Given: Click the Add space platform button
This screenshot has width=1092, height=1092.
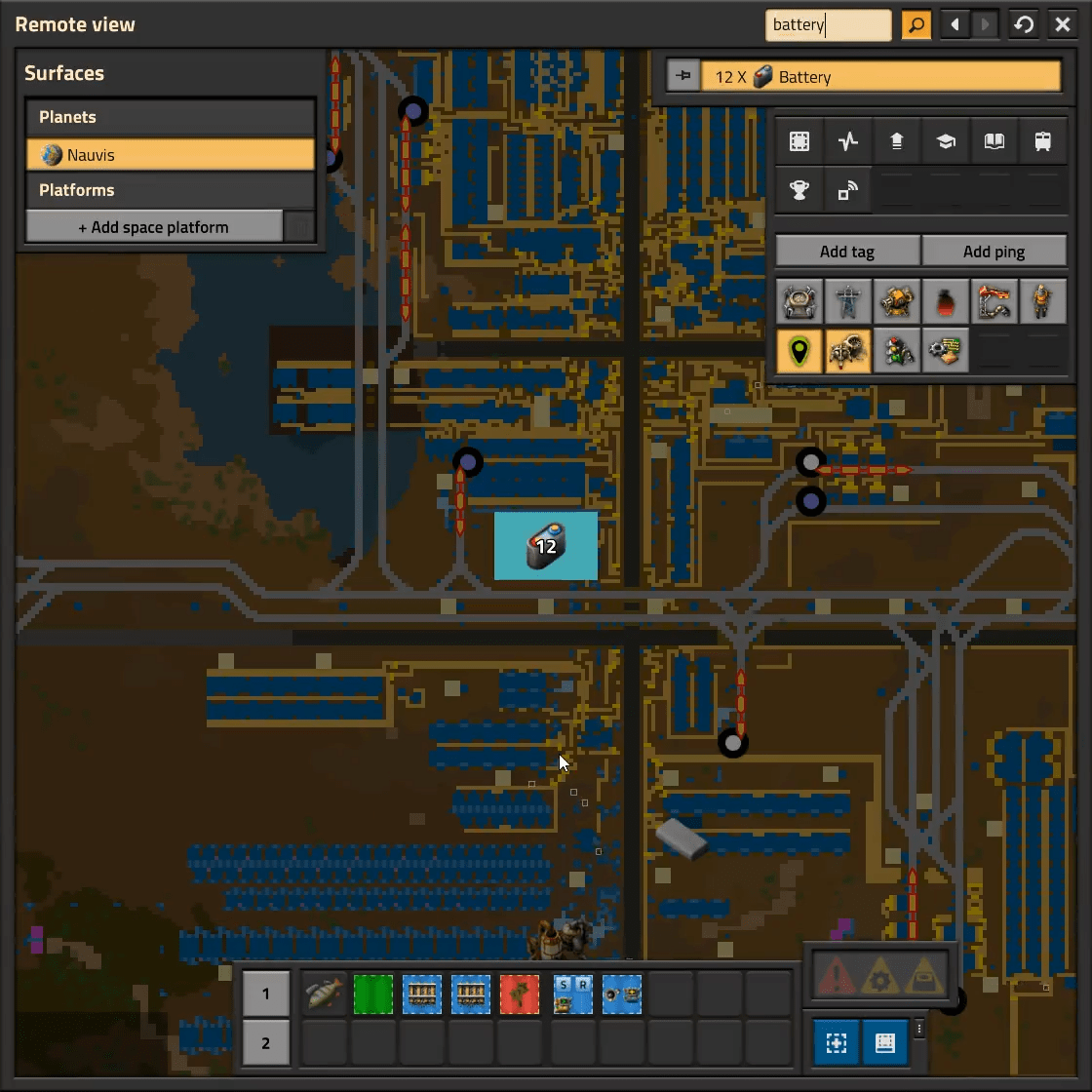Looking at the screenshot, I should pyautogui.click(x=154, y=227).
